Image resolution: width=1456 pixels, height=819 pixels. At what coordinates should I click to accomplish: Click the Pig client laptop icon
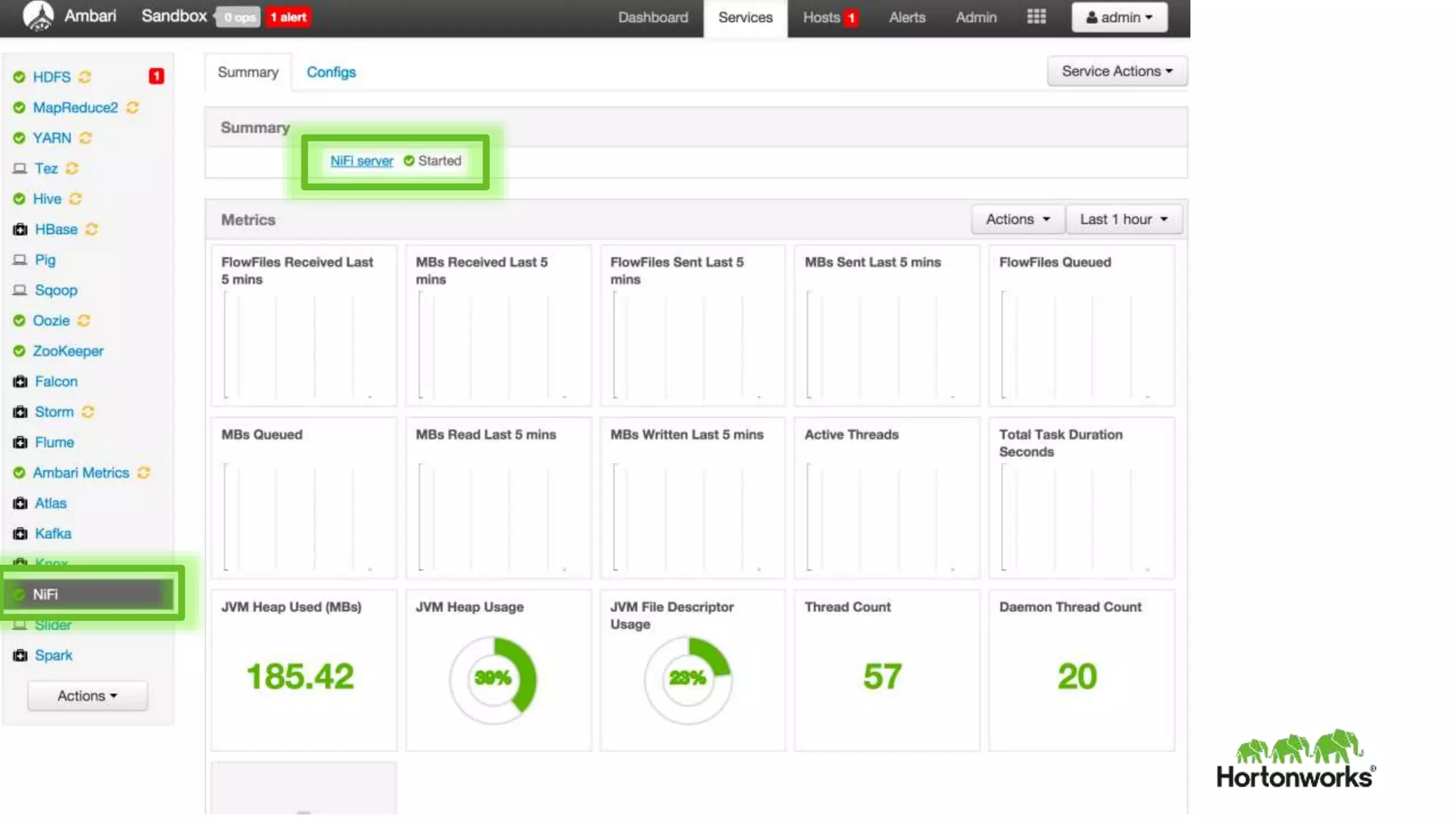20,259
